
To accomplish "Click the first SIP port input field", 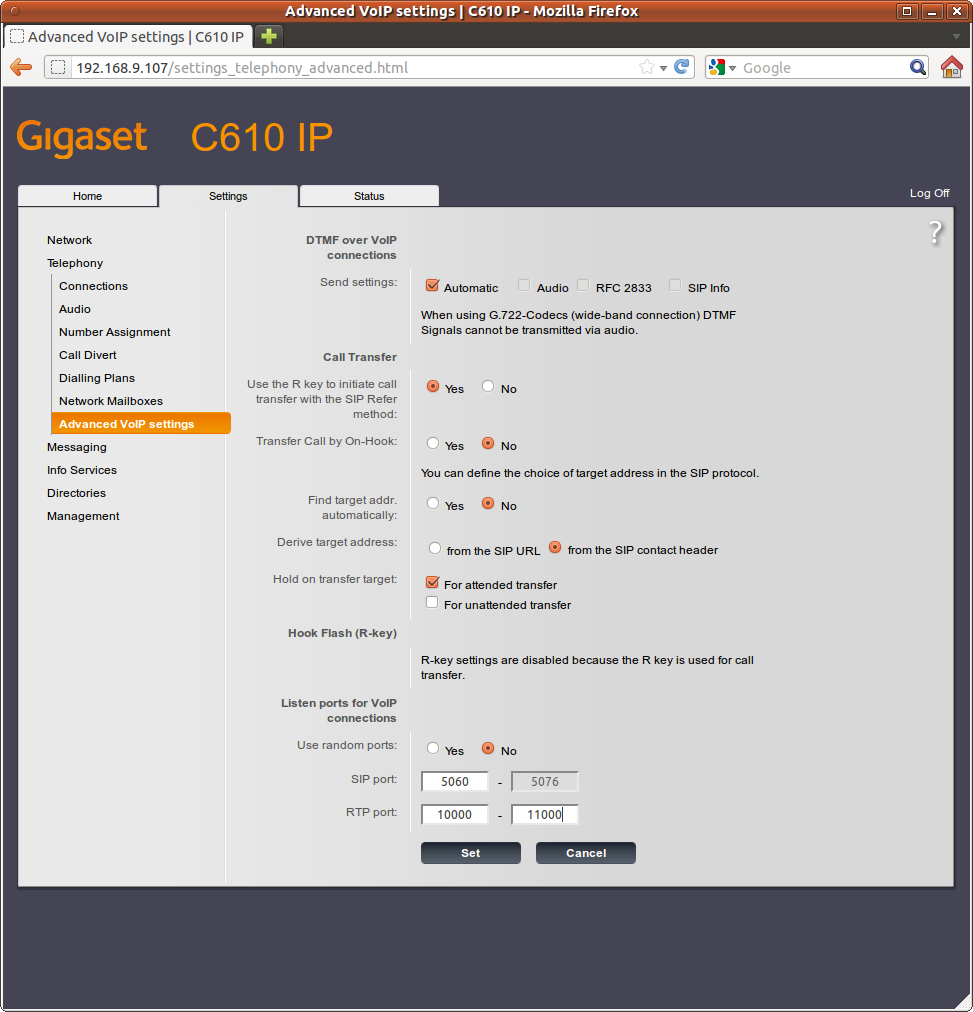I will point(455,782).
